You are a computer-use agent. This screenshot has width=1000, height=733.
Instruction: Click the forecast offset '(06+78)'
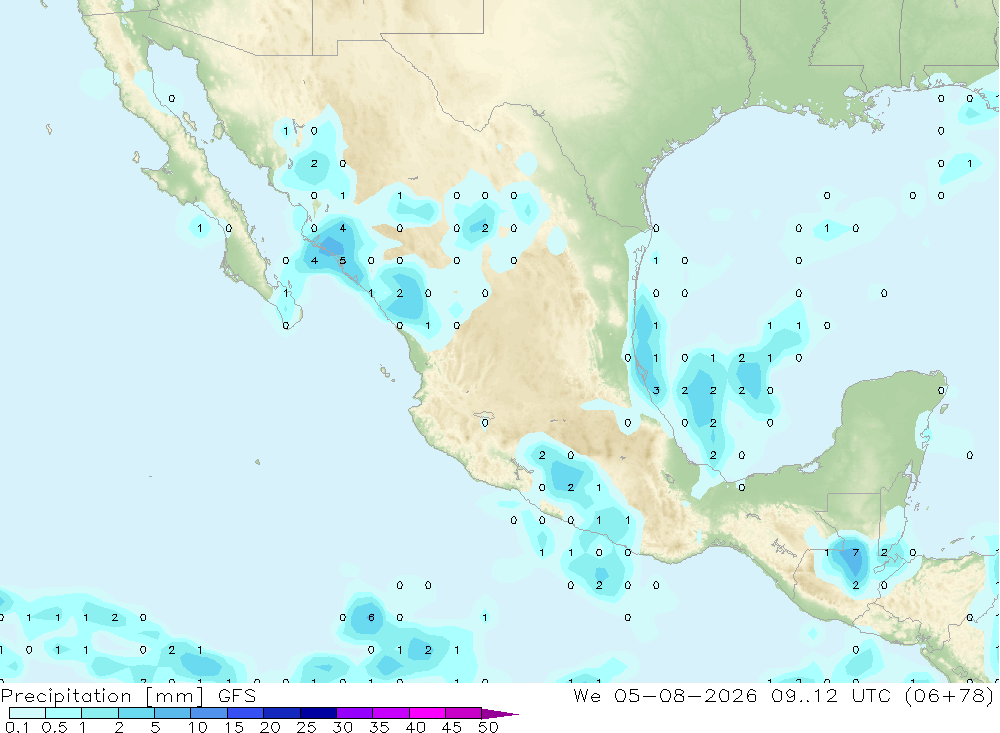[x=949, y=695]
